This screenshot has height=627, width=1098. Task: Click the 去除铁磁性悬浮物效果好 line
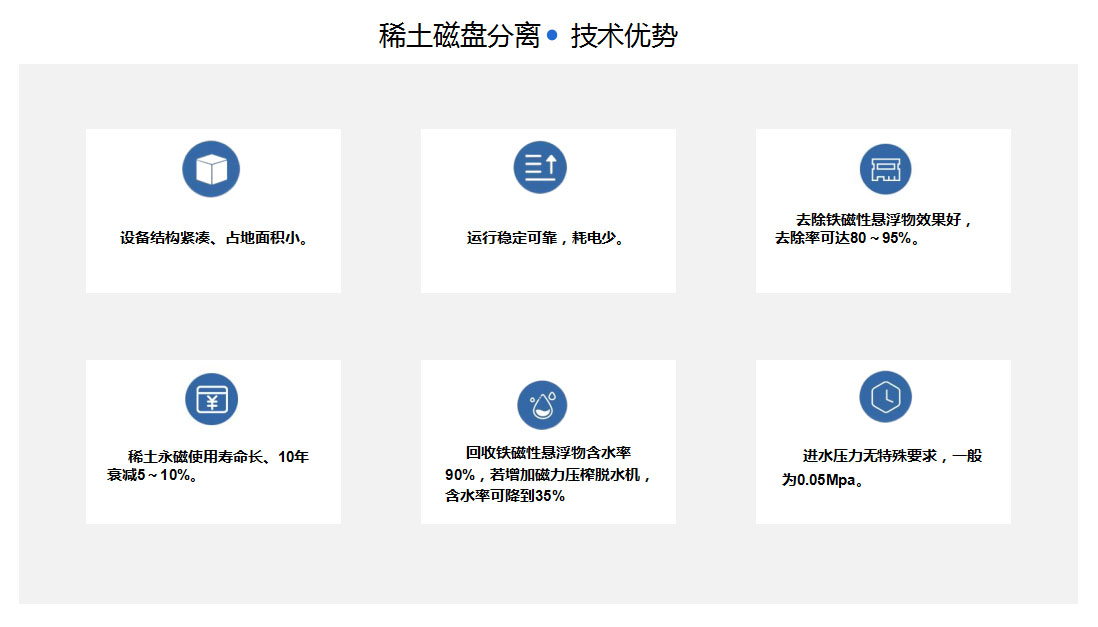coord(884,220)
